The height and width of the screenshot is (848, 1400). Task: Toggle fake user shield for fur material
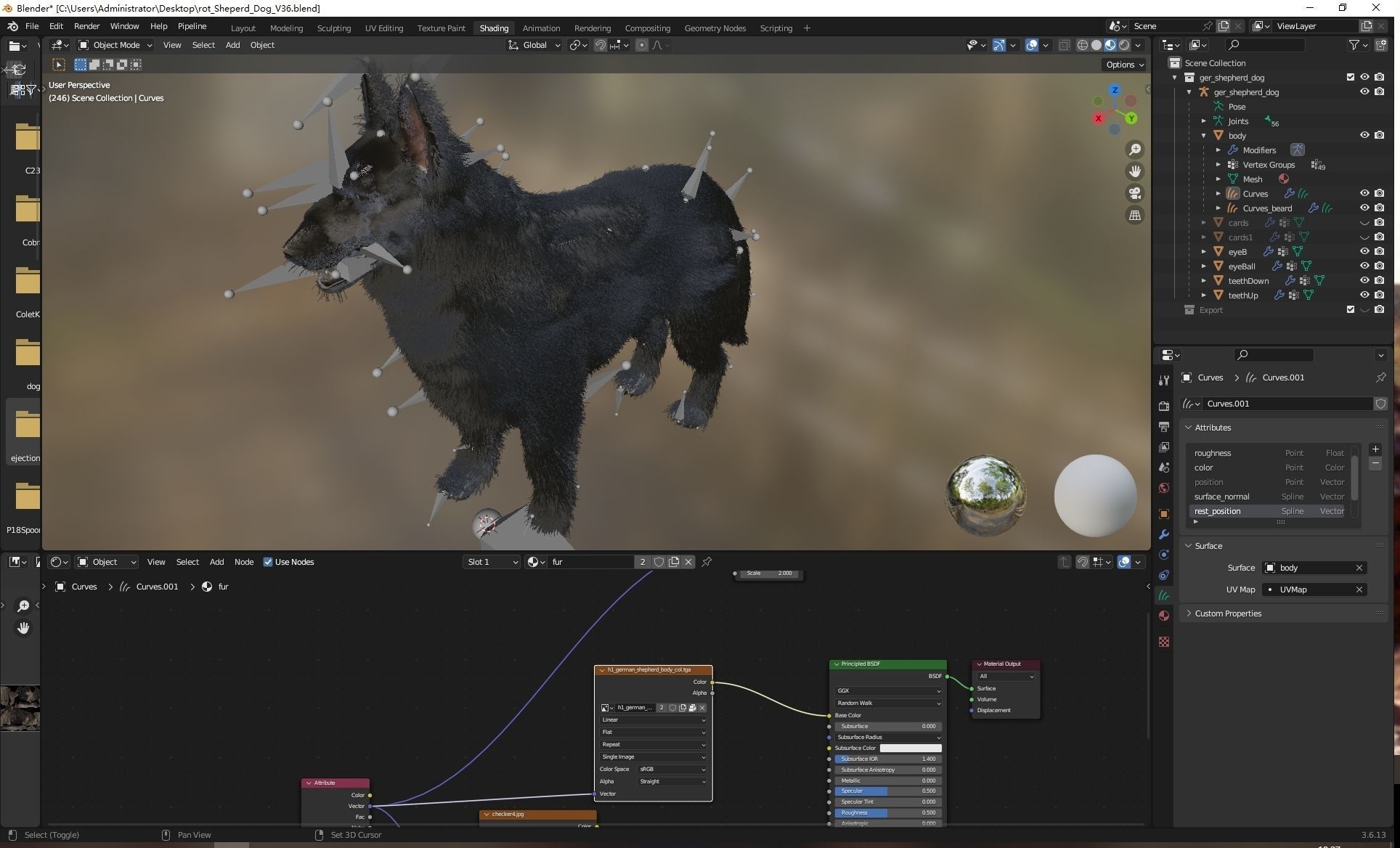(659, 562)
